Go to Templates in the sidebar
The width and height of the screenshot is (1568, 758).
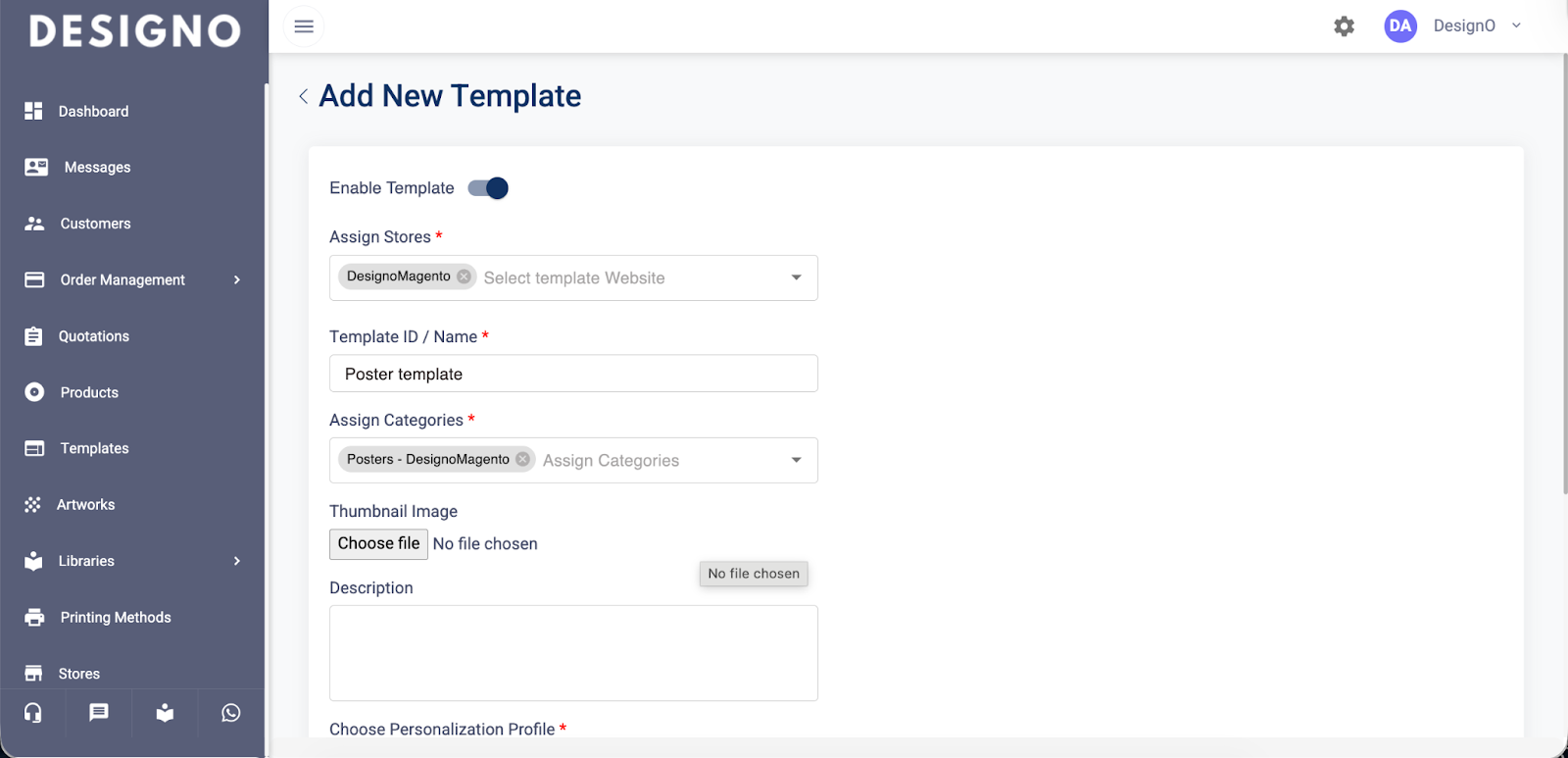[x=94, y=448]
